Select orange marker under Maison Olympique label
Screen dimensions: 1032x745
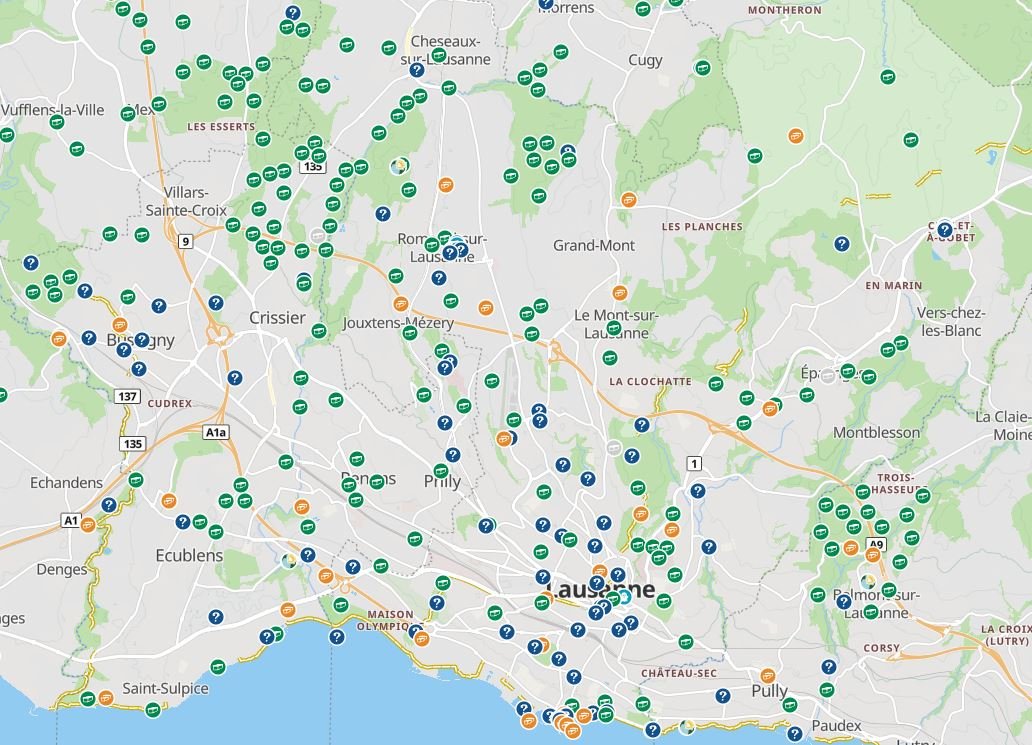(422, 638)
